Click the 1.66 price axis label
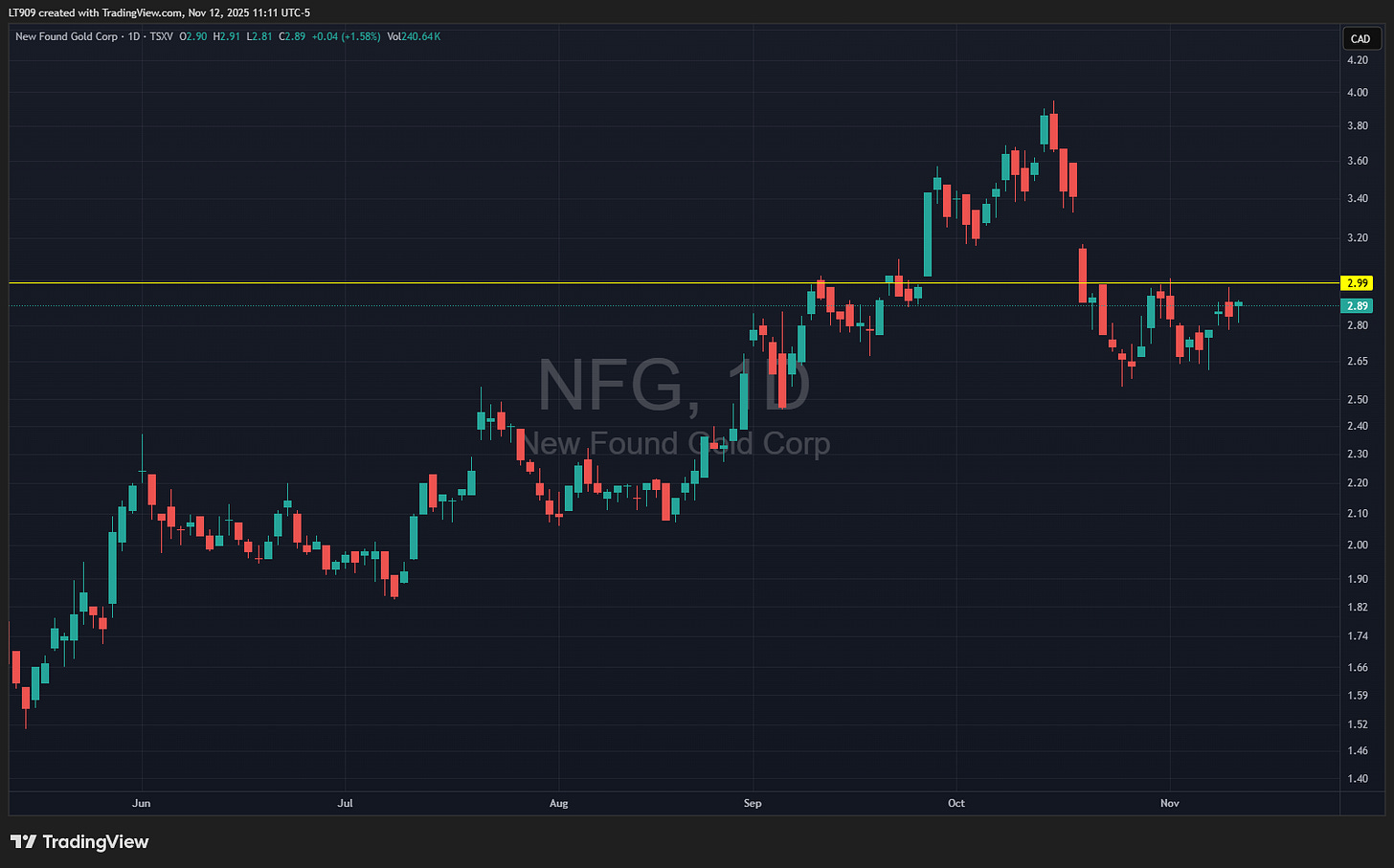Image resolution: width=1394 pixels, height=868 pixels. (1357, 667)
